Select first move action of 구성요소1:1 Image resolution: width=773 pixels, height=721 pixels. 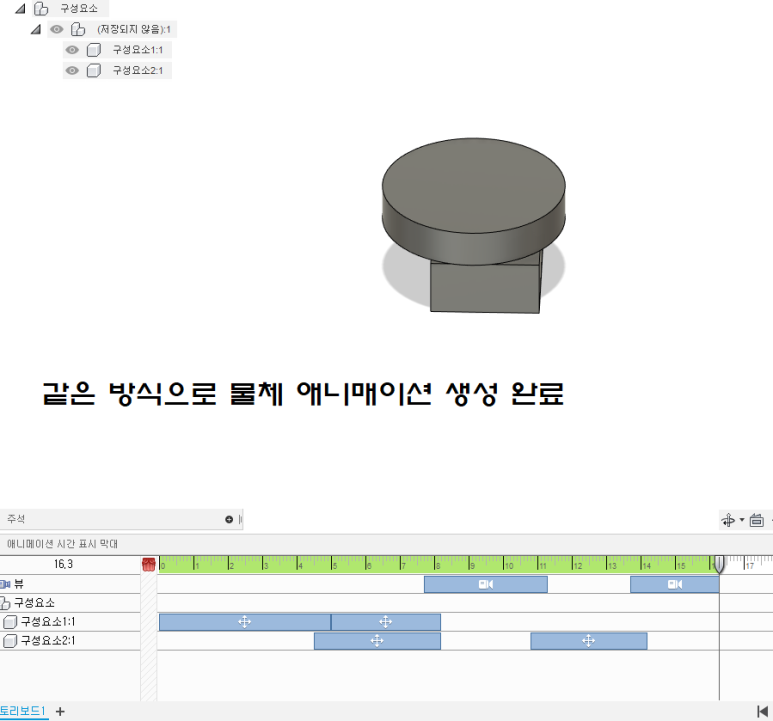245,622
